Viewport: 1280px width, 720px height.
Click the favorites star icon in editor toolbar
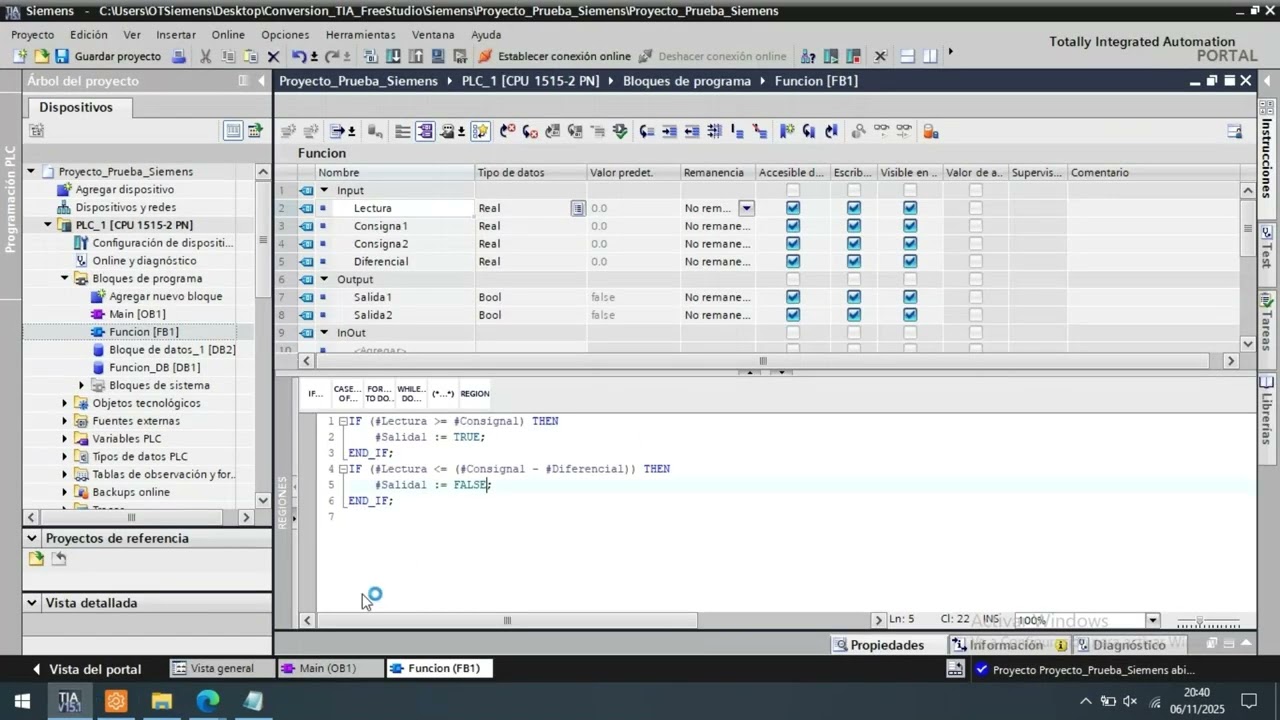coord(480,131)
